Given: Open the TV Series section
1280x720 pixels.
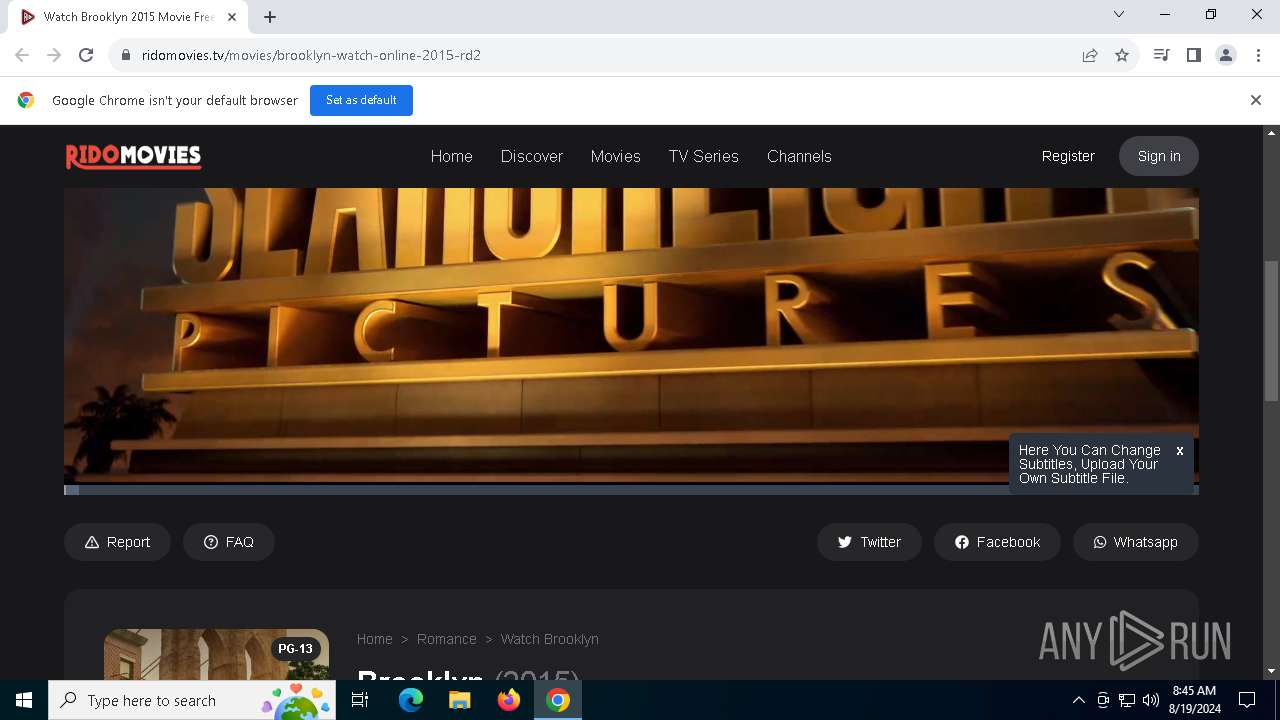Looking at the screenshot, I should coord(704,156).
